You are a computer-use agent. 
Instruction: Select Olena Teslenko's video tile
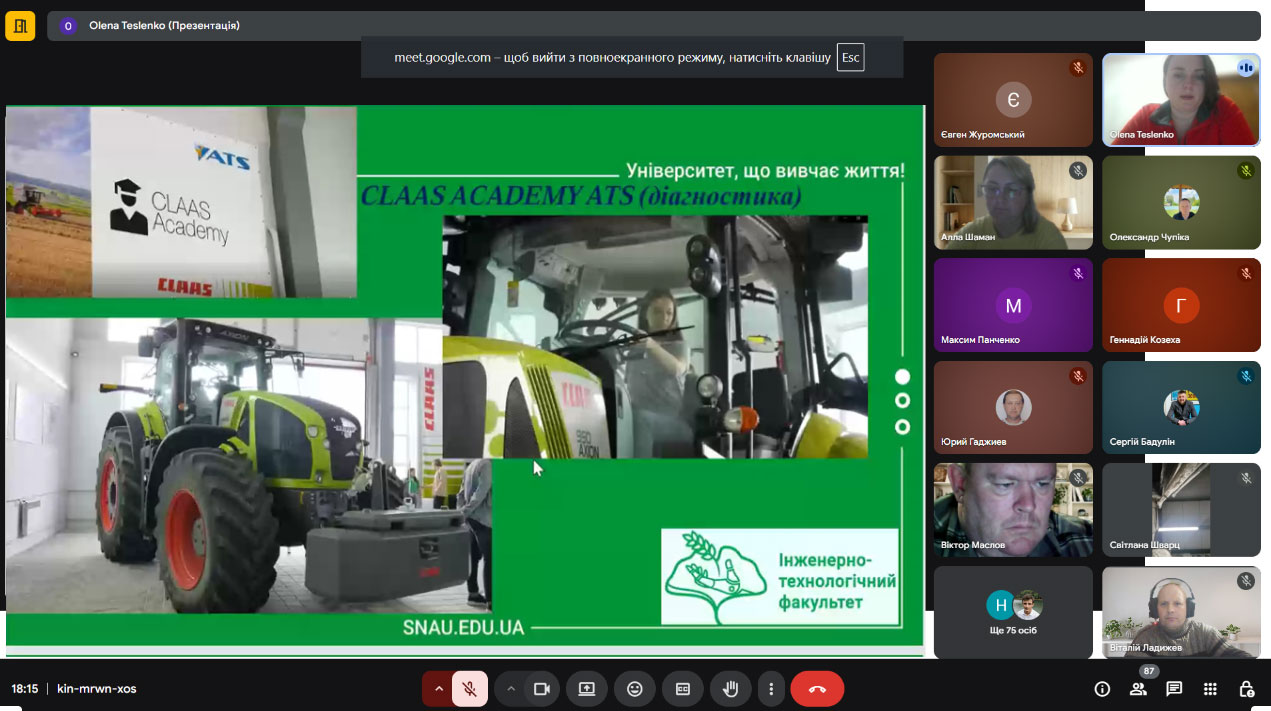tap(1181, 100)
